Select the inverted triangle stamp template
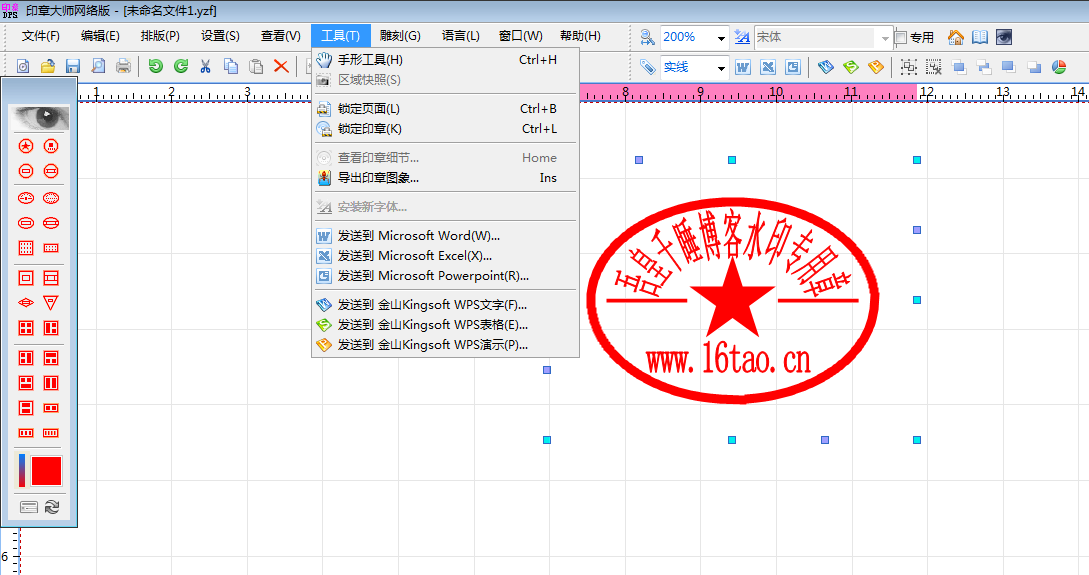Screen dimensions: 1089x575 coord(51,302)
